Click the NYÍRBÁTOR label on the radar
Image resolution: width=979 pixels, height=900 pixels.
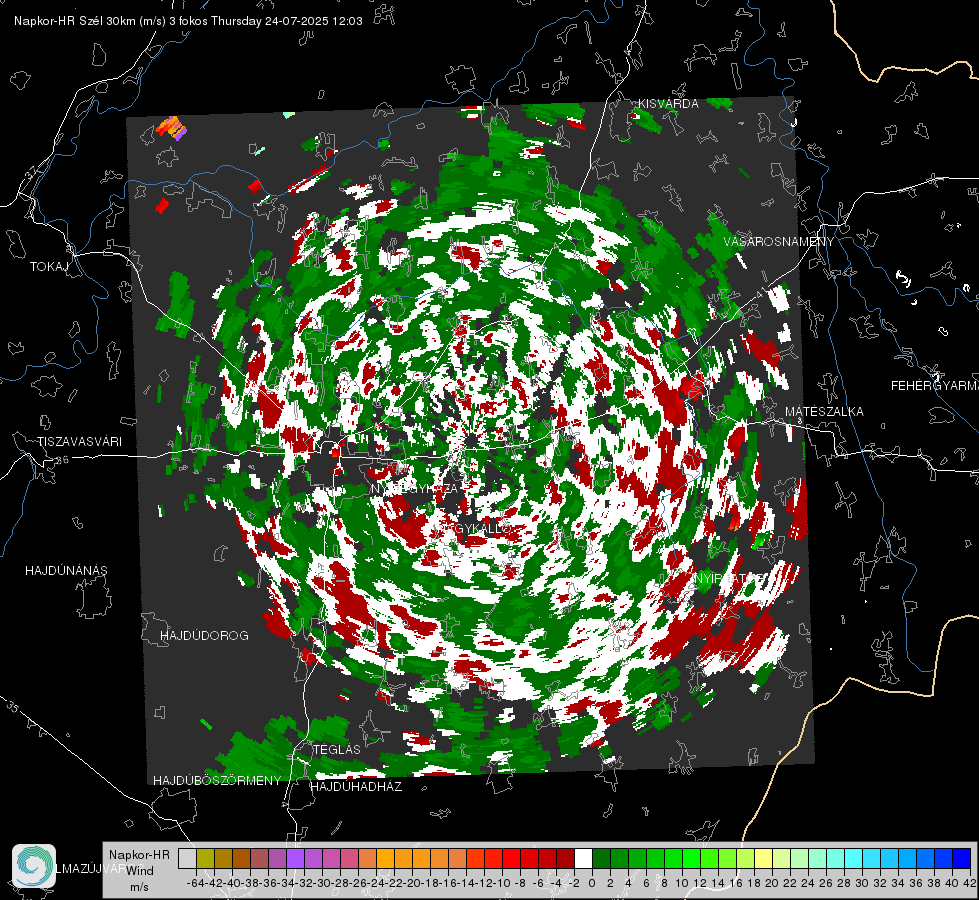[x=727, y=579]
